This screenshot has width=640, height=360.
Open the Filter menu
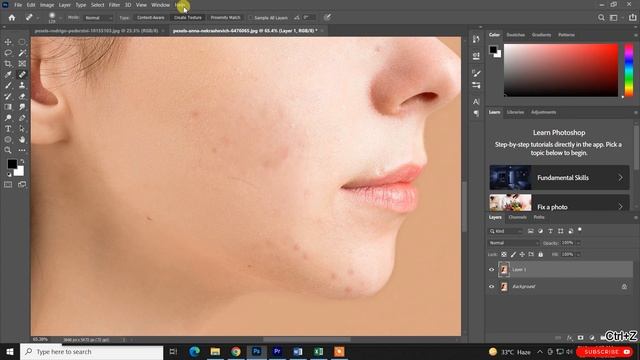pyautogui.click(x=114, y=5)
